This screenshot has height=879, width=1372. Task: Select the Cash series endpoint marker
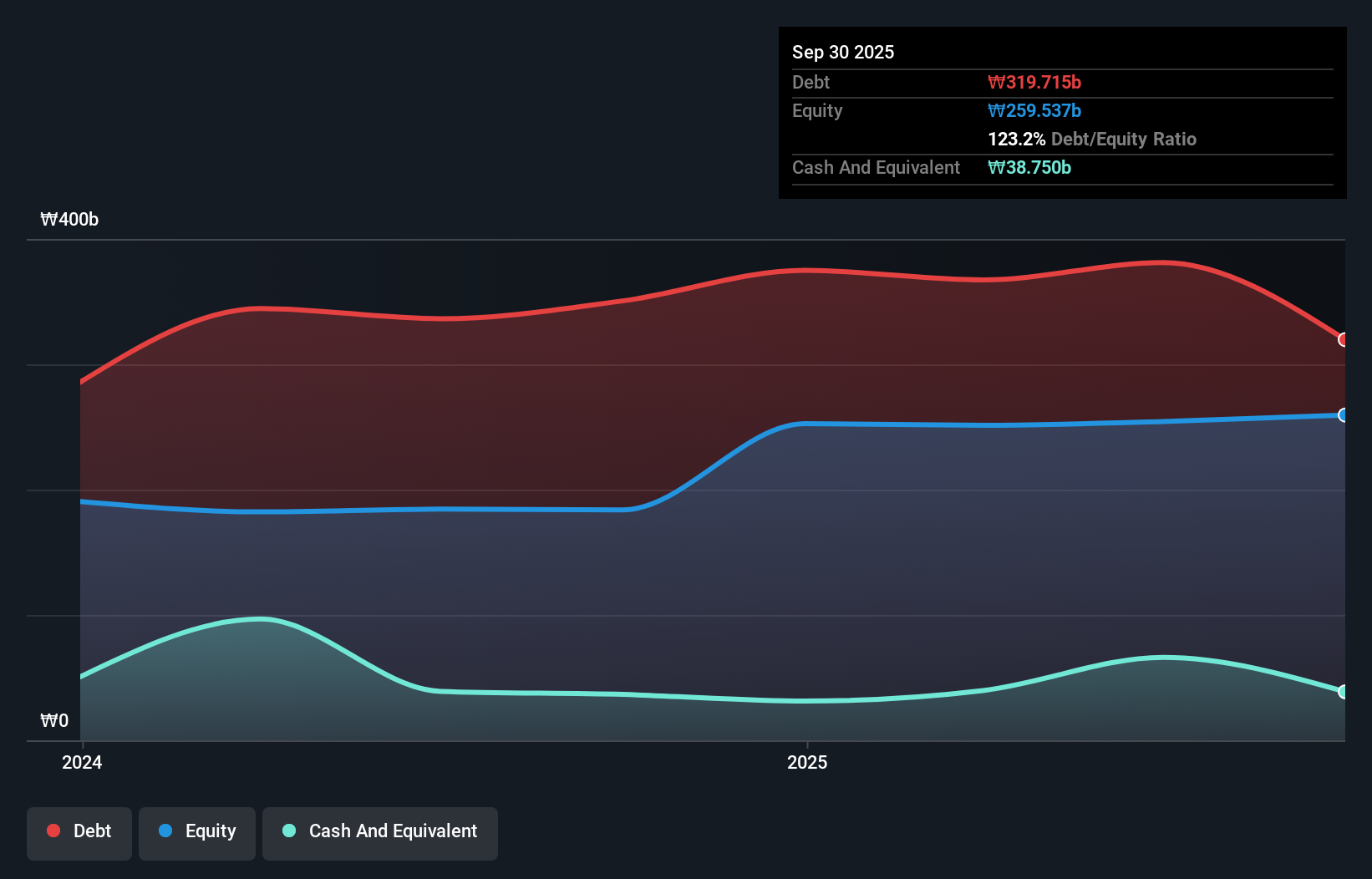click(x=1342, y=692)
